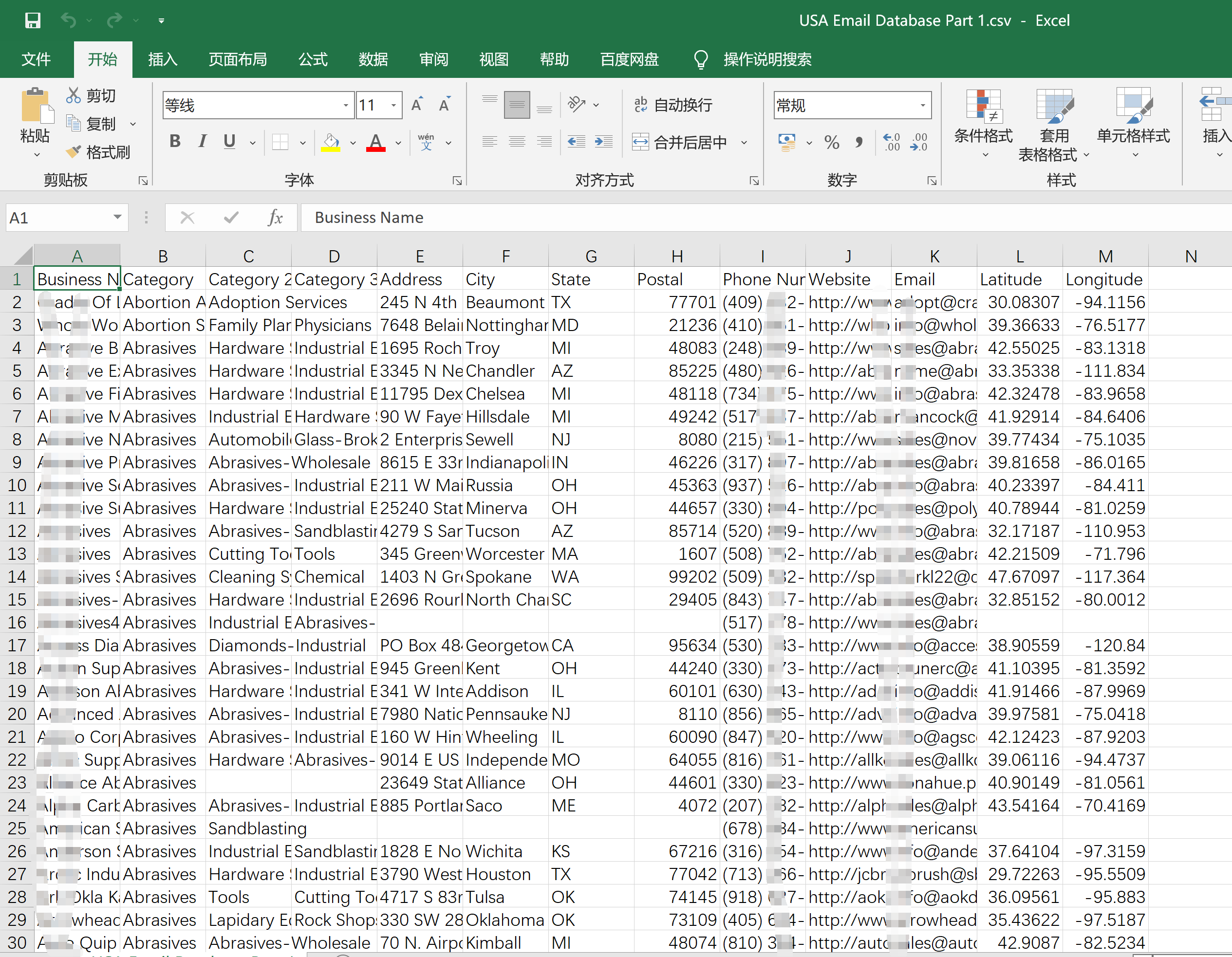The width and height of the screenshot is (1232, 957).
Task: Switch to the 插入 (Insert) ribbon tab
Action: click(x=163, y=59)
